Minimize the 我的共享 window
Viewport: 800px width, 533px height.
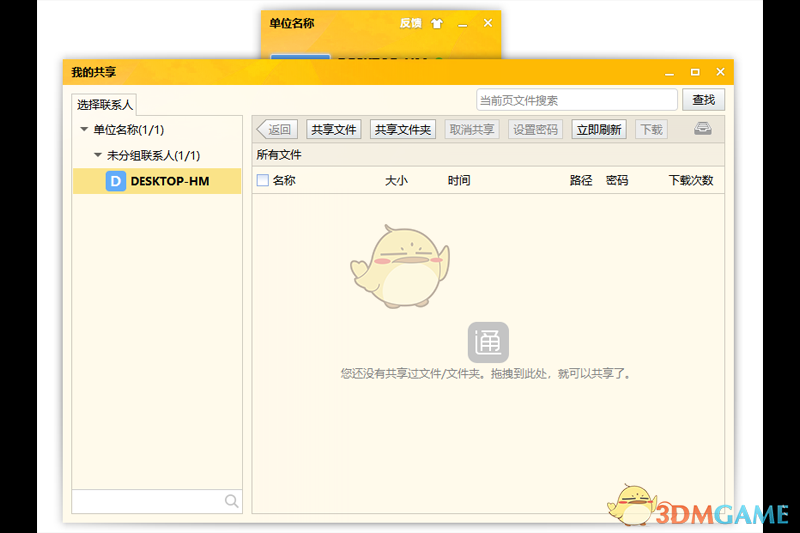669,73
